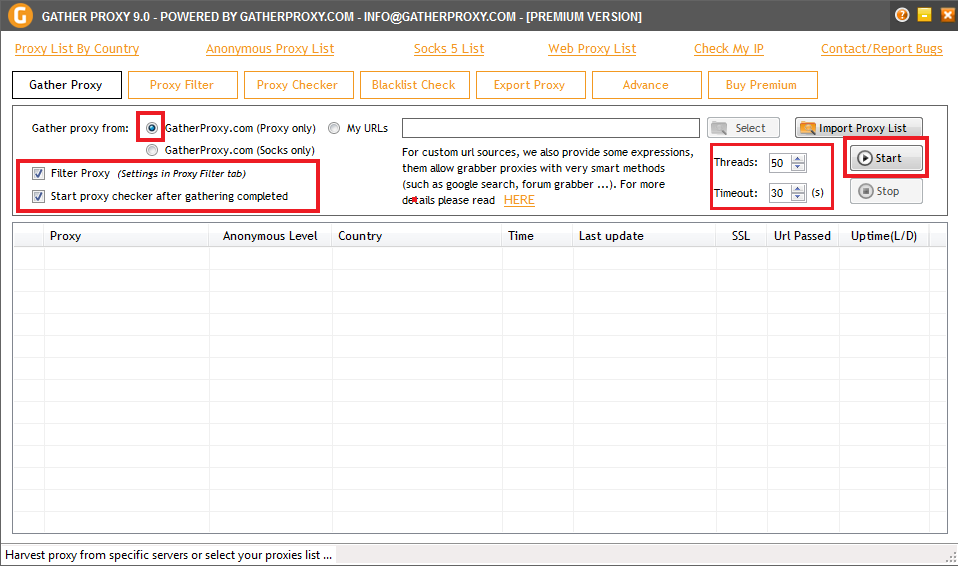Viewport: 958px width, 566px height.
Task: Sort by the SSL column header
Action: tap(741, 236)
